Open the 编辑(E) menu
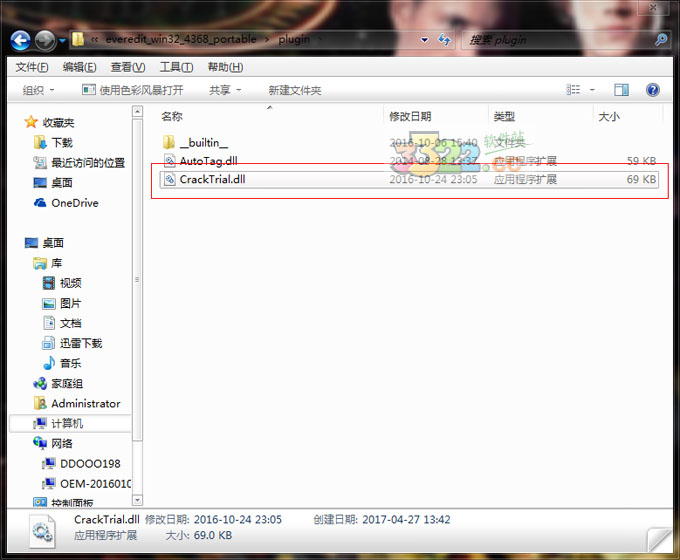The width and height of the screenshot is (680, 560). tap(79, 67)
